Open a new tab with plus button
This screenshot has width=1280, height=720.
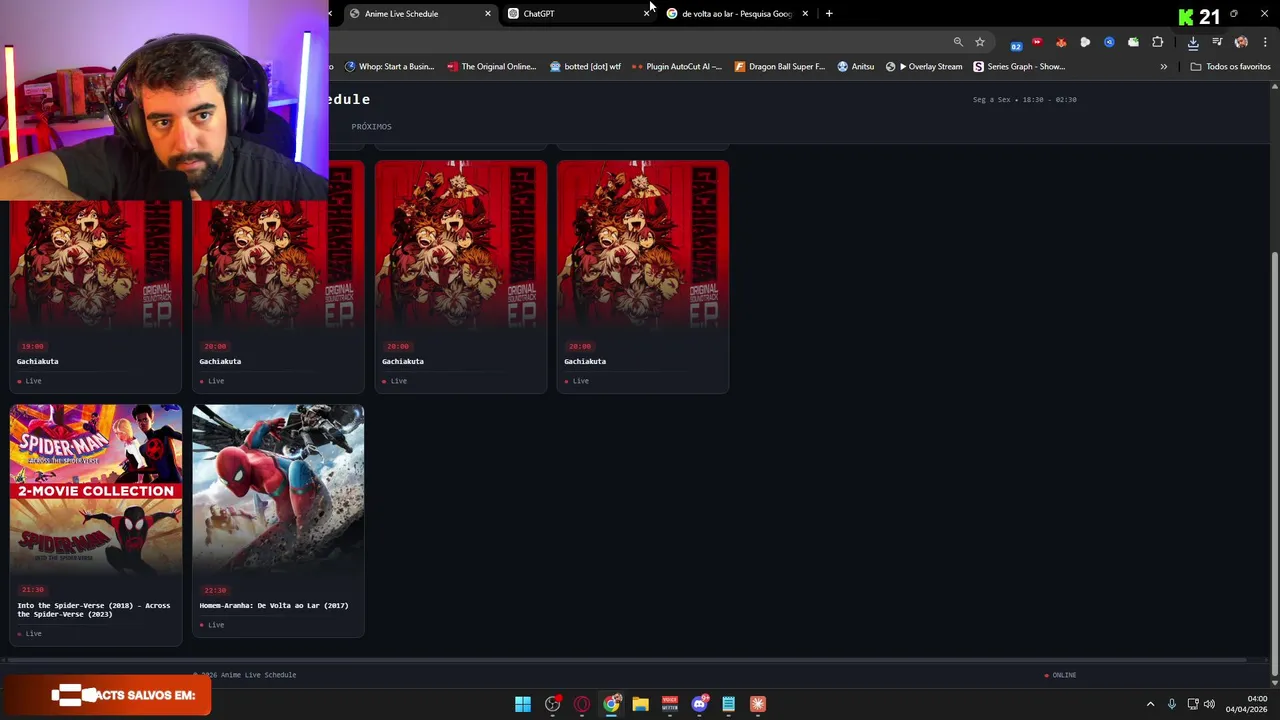click(829, 13)
